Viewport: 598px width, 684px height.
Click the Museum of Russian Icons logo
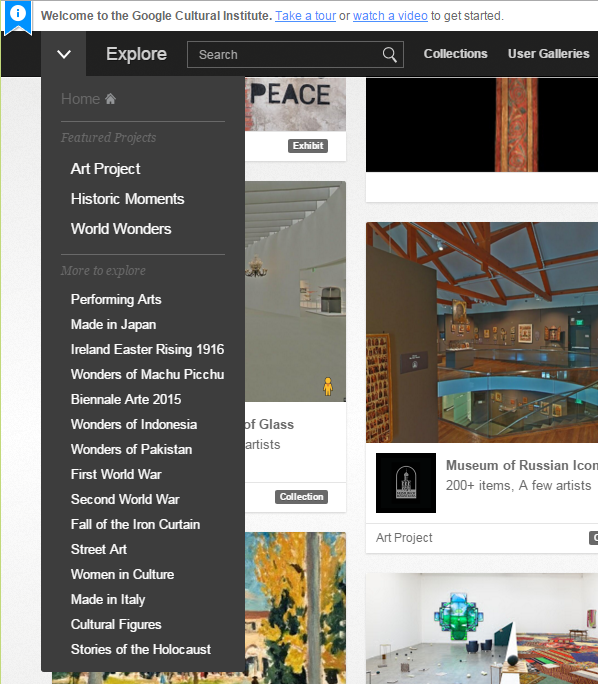click(406, 483)
